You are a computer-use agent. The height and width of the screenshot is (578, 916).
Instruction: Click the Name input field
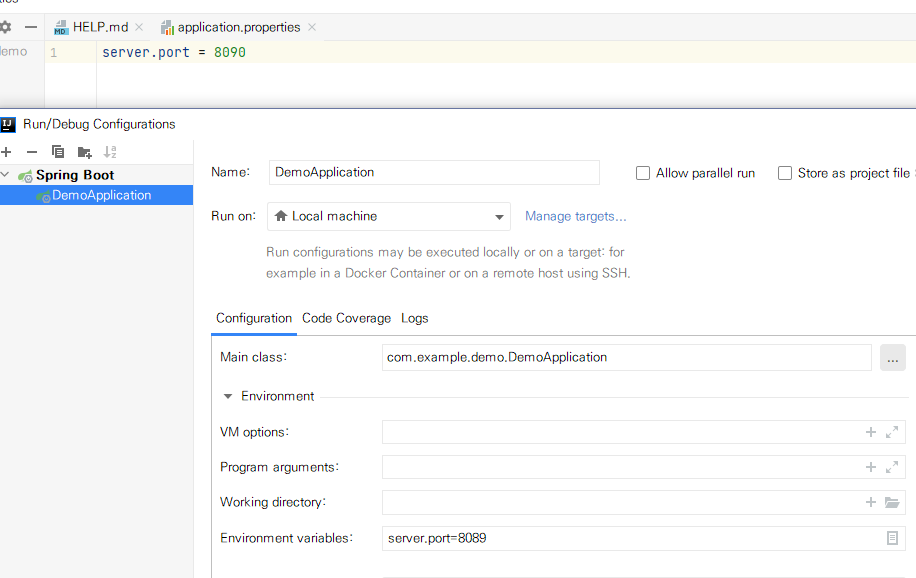[x=434, y=172]
